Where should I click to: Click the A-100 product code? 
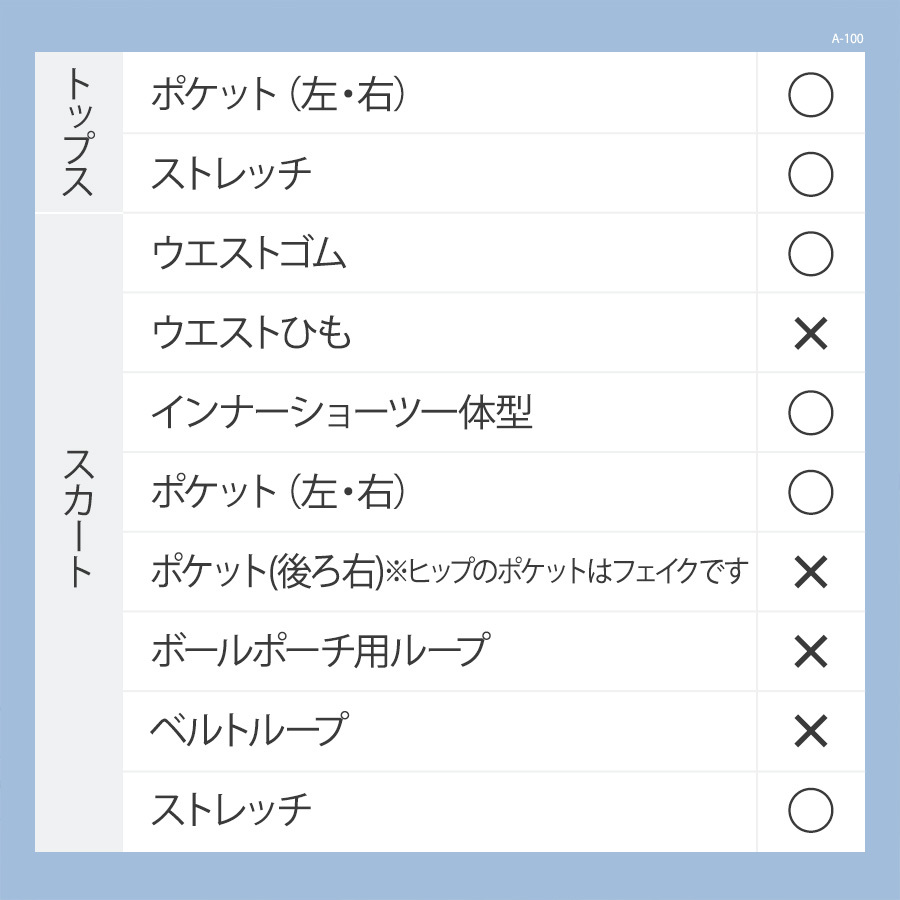[847, 38]
